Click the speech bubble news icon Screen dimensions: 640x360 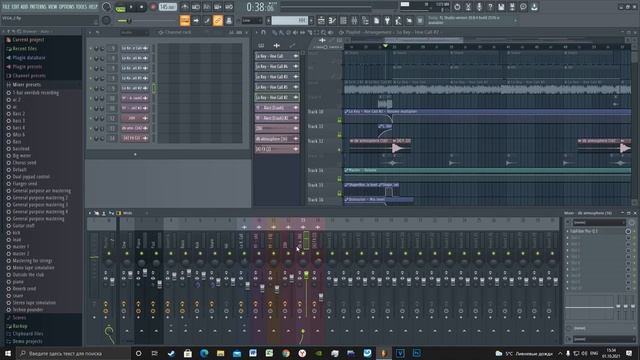(523, 7)
